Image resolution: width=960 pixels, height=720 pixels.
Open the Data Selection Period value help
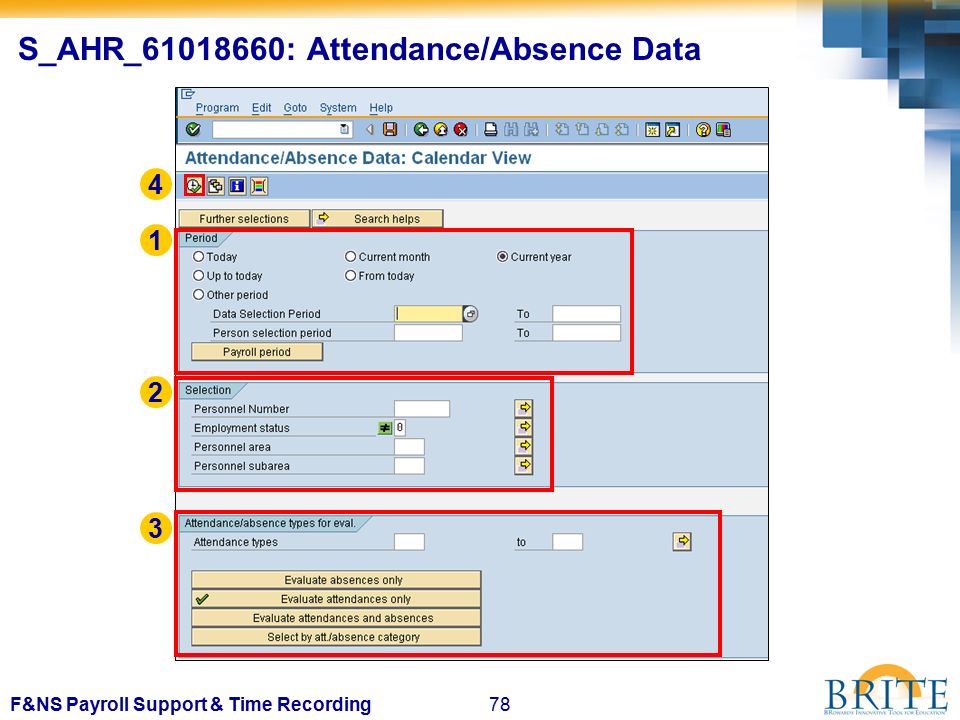pos(470,313)
